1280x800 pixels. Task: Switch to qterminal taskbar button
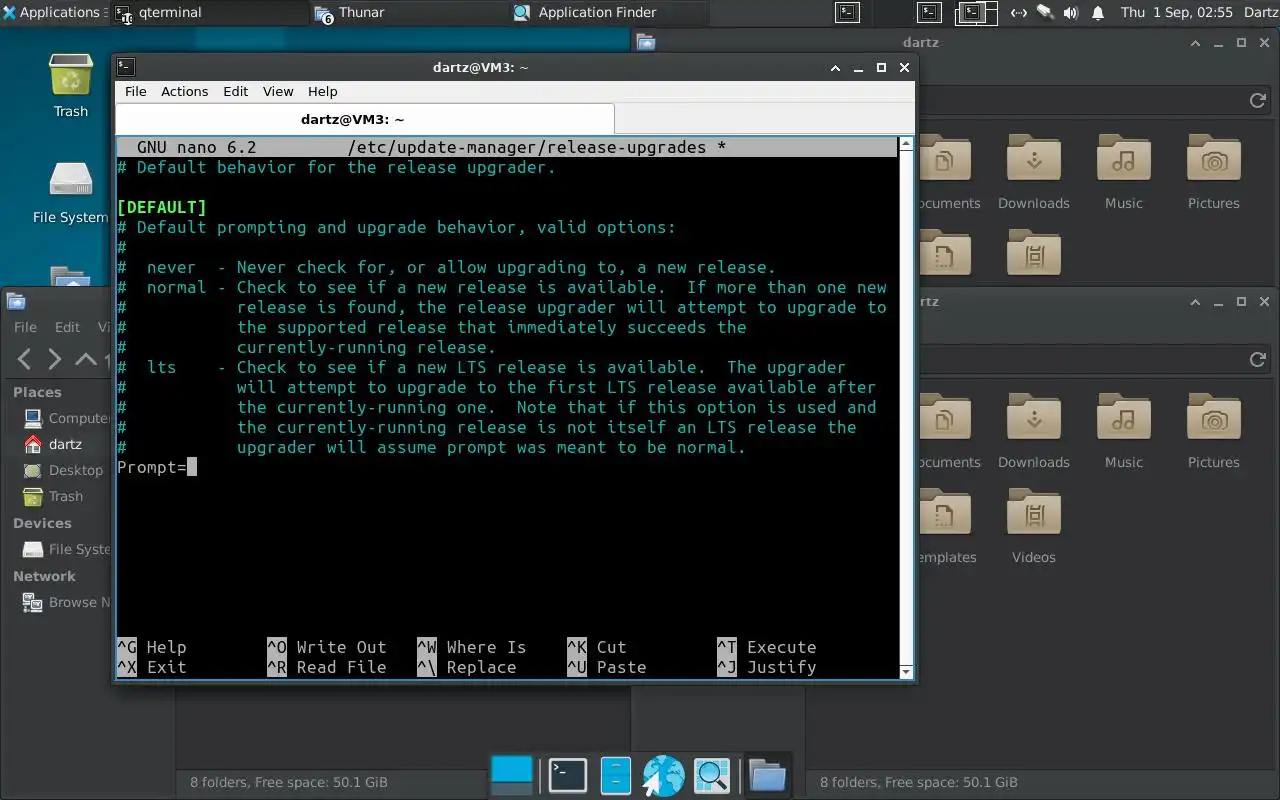tap(210, 13)
